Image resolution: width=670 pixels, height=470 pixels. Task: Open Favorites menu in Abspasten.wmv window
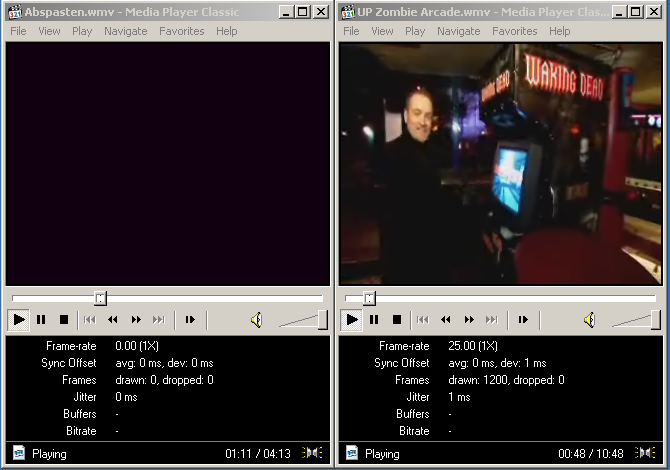[x=182, y=31]
